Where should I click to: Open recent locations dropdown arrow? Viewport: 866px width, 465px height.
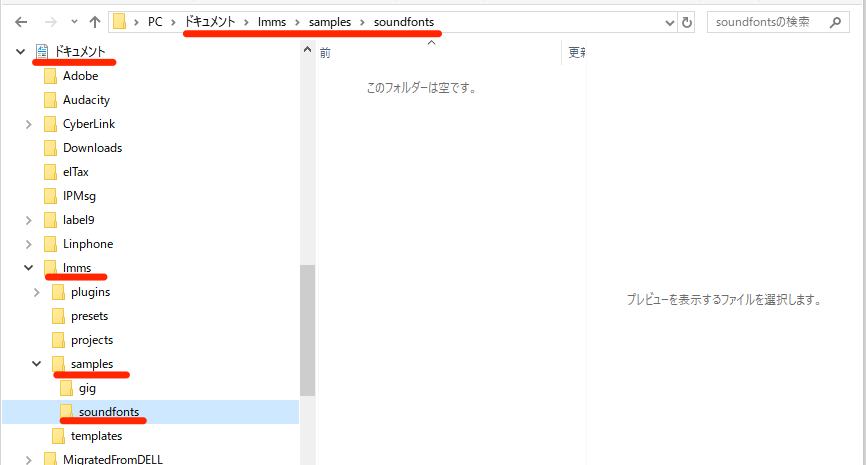pyautogui.click(x=74, y=22)
